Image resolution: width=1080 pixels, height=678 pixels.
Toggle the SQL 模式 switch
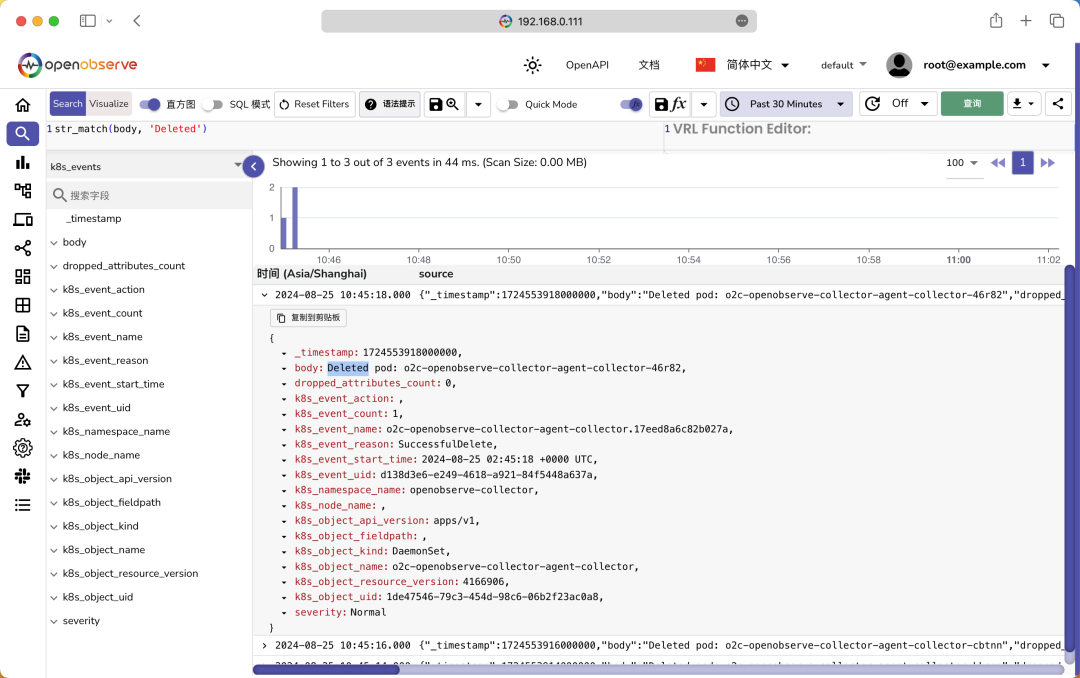[213, 105]
